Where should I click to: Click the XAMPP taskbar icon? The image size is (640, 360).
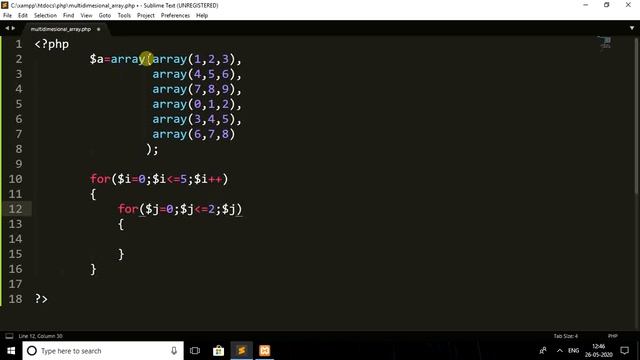tap(264, 351)
